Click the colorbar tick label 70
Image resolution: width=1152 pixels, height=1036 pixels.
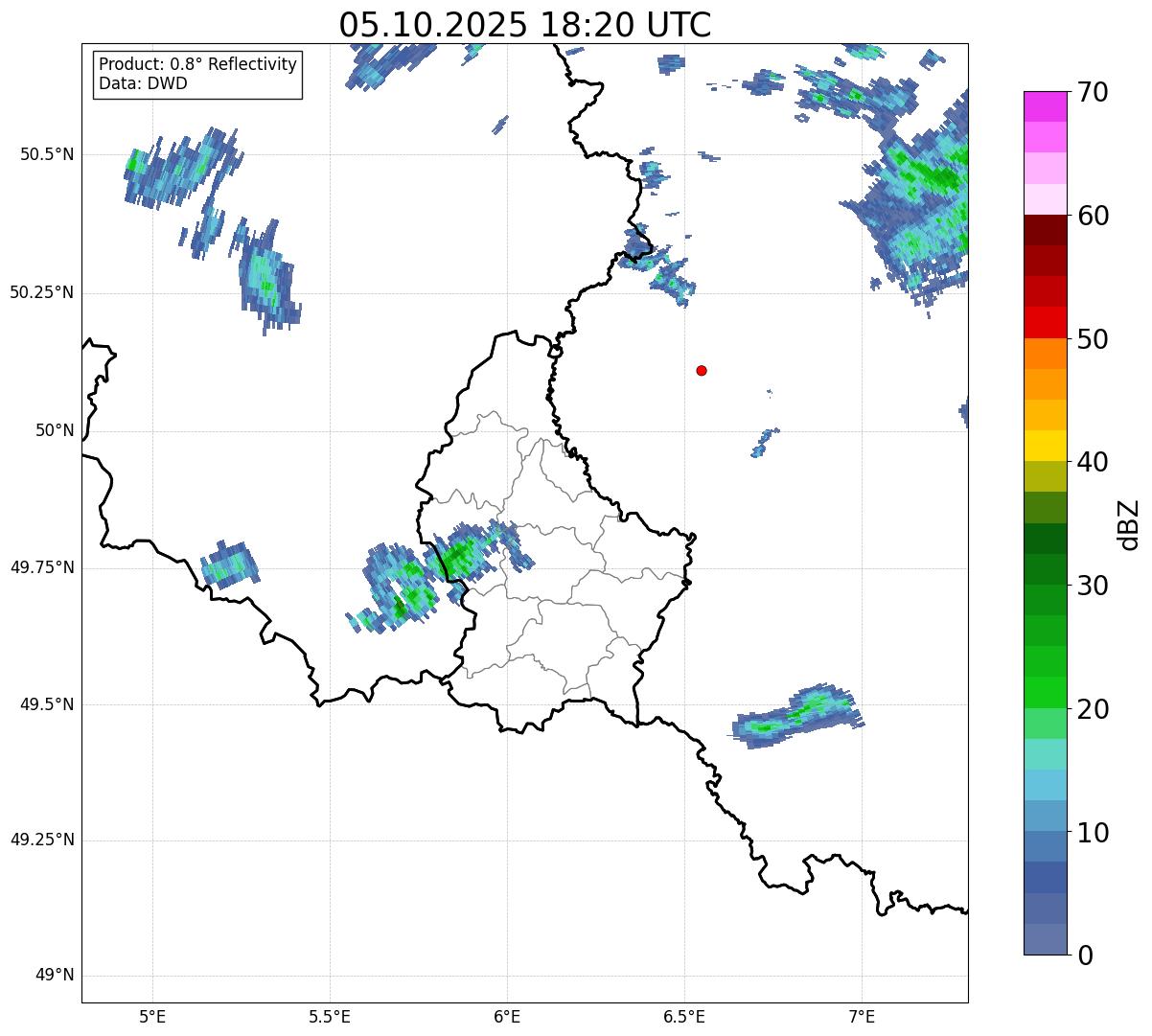(x=1093, y=92)
